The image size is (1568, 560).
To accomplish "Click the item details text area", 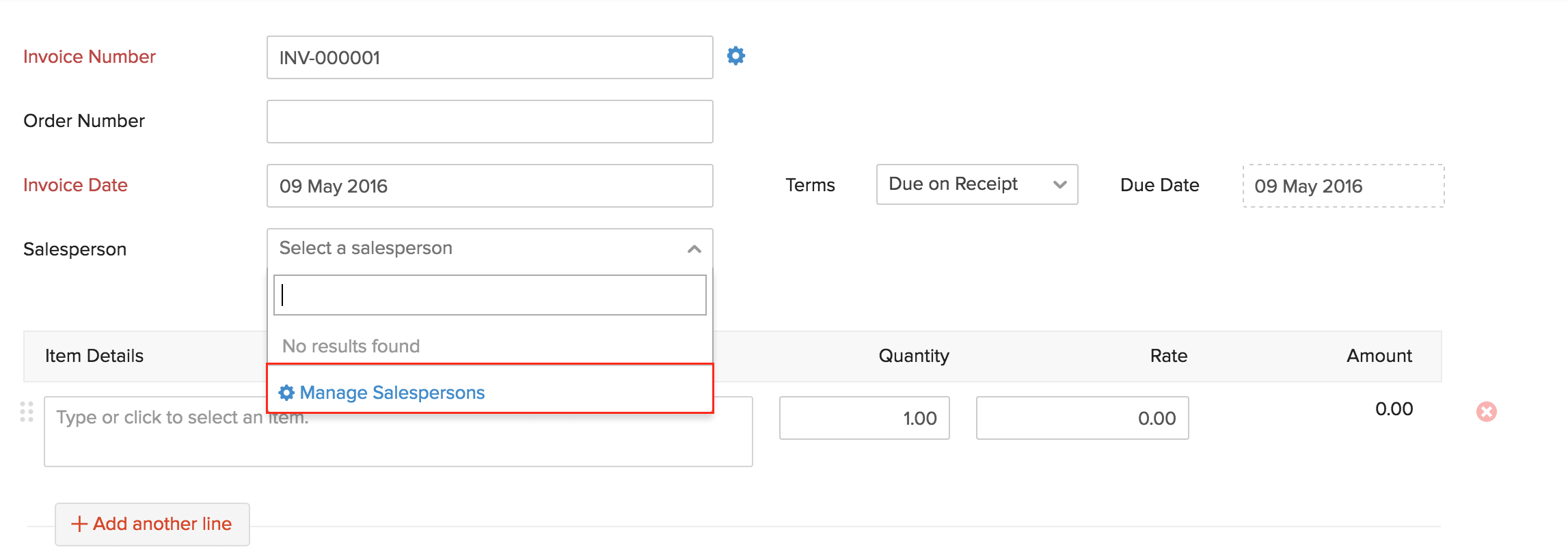I will 157,440.
